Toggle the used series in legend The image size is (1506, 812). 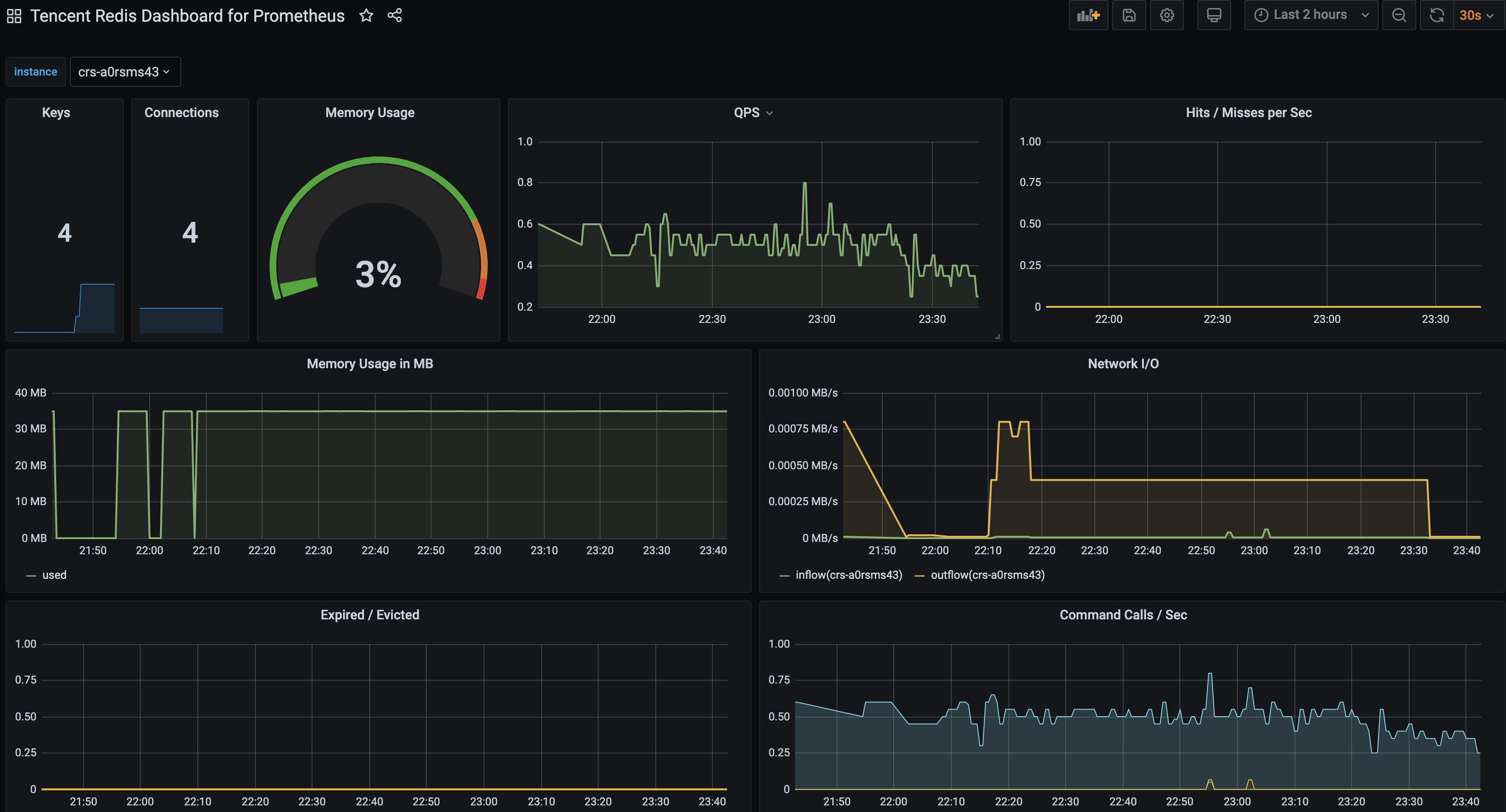pos(54,575)
